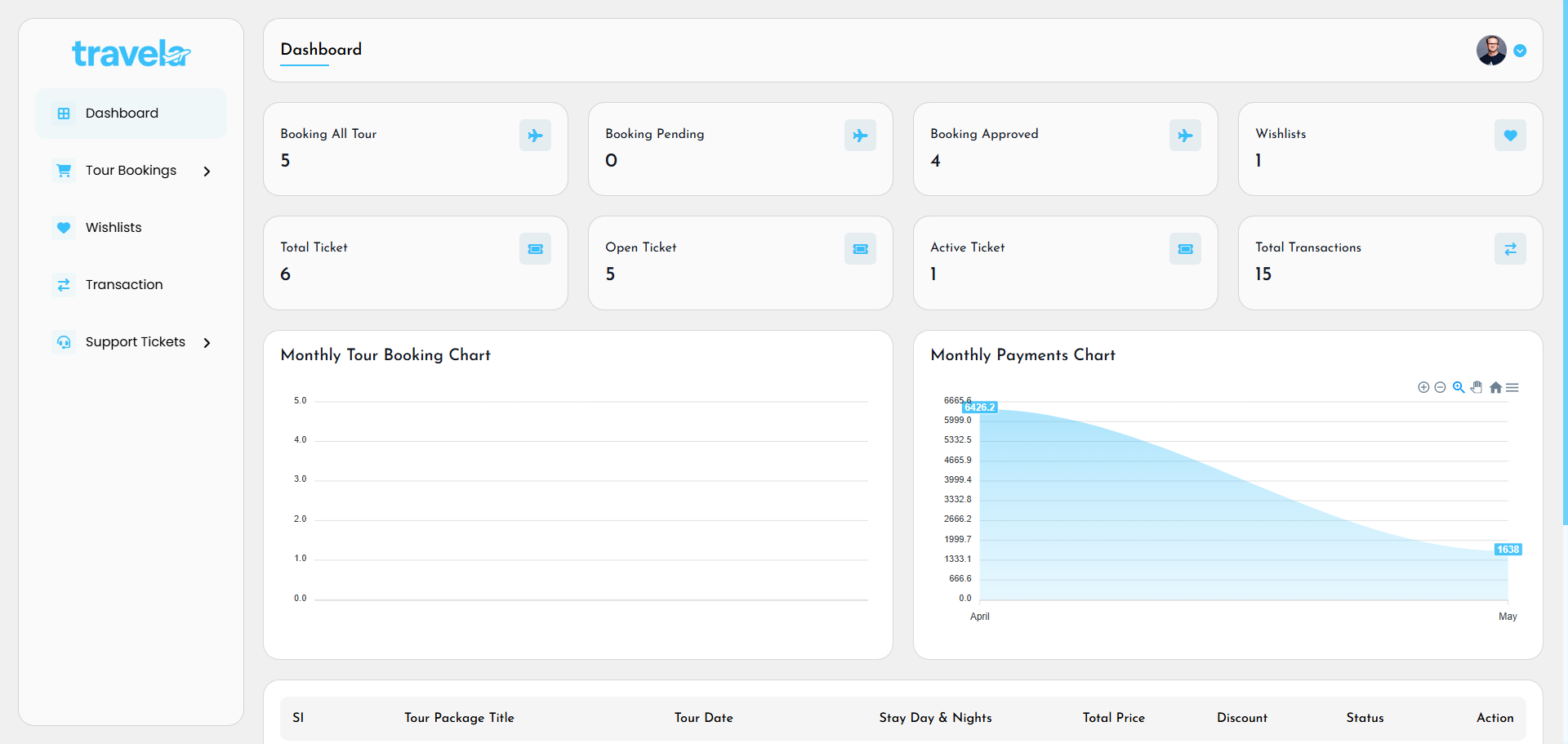This screenshot has height=744, width=1568.
Task: Open the chart export menu via hamburger icon
Action: coord(1513,387)
